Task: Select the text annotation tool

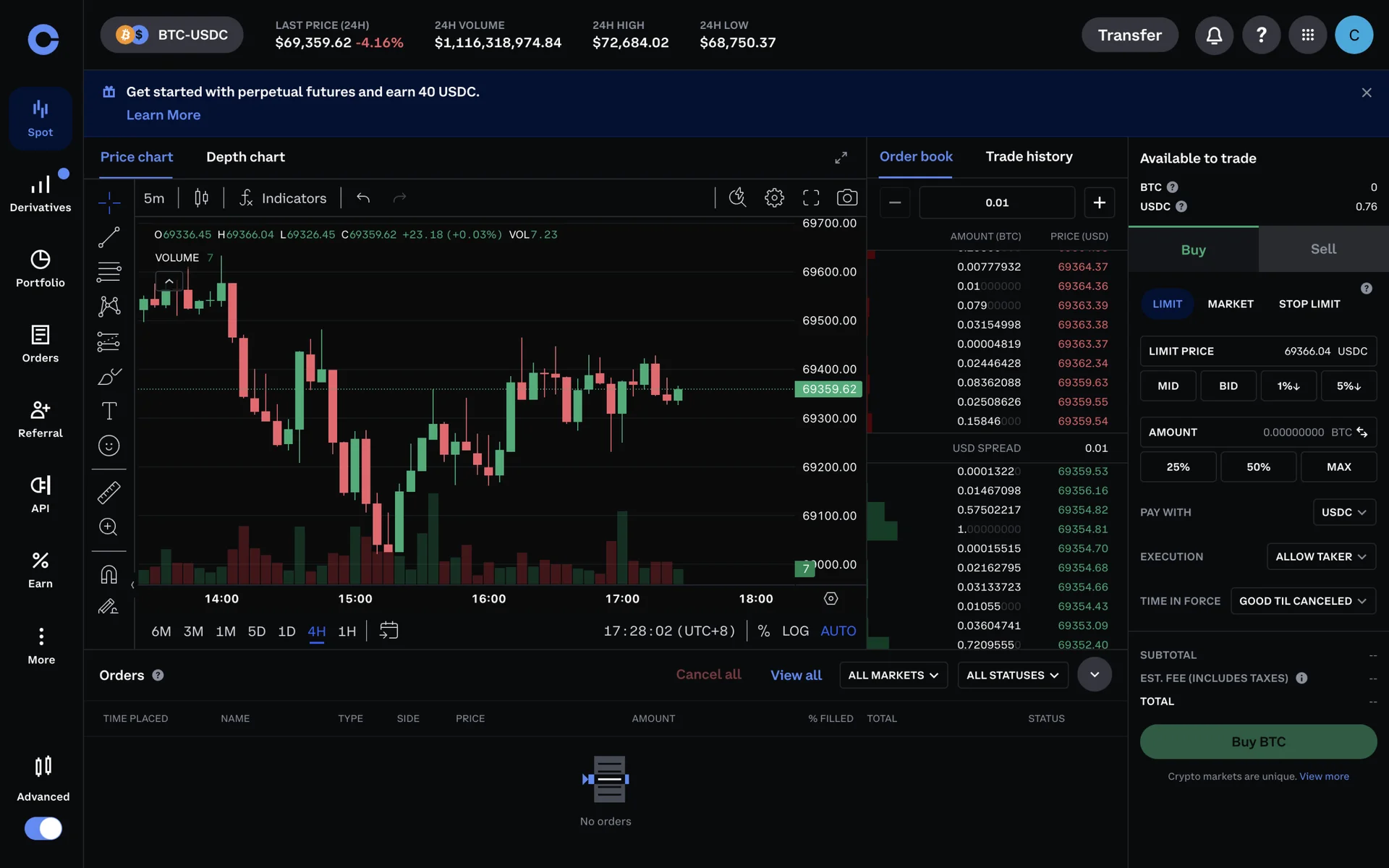Action: coord(109,411)
